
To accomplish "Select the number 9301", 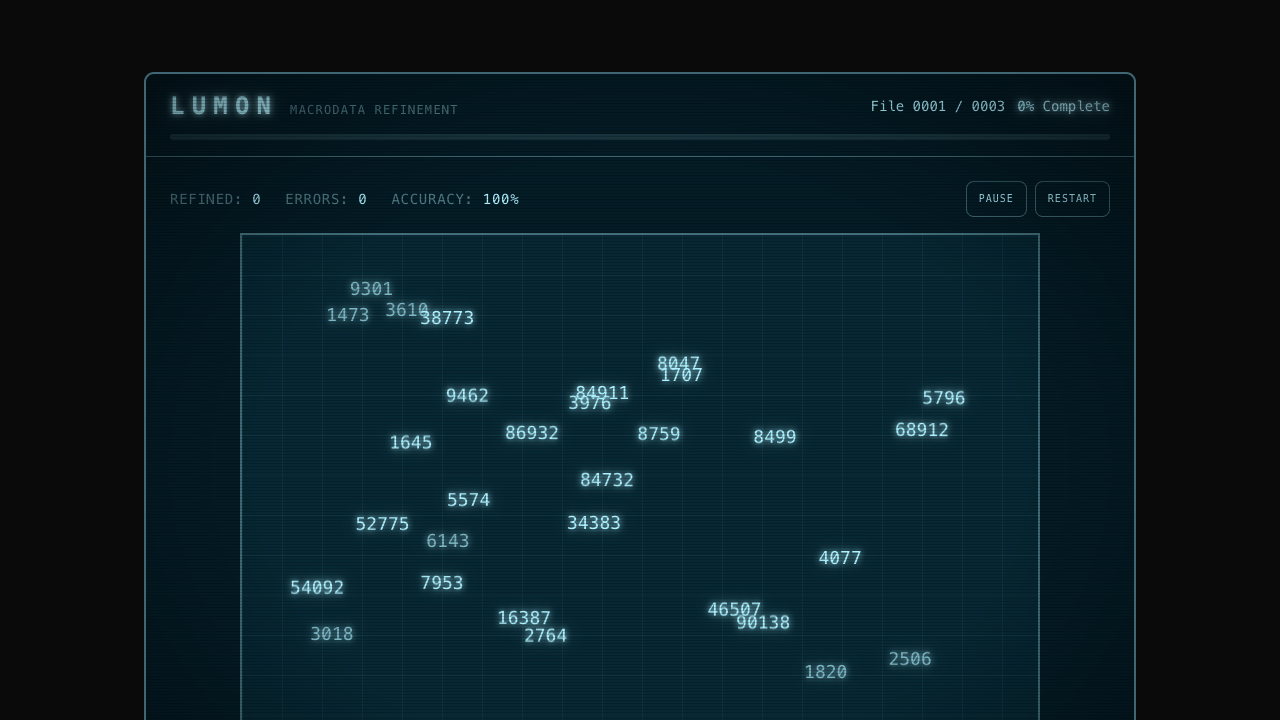I will point(371,289).
